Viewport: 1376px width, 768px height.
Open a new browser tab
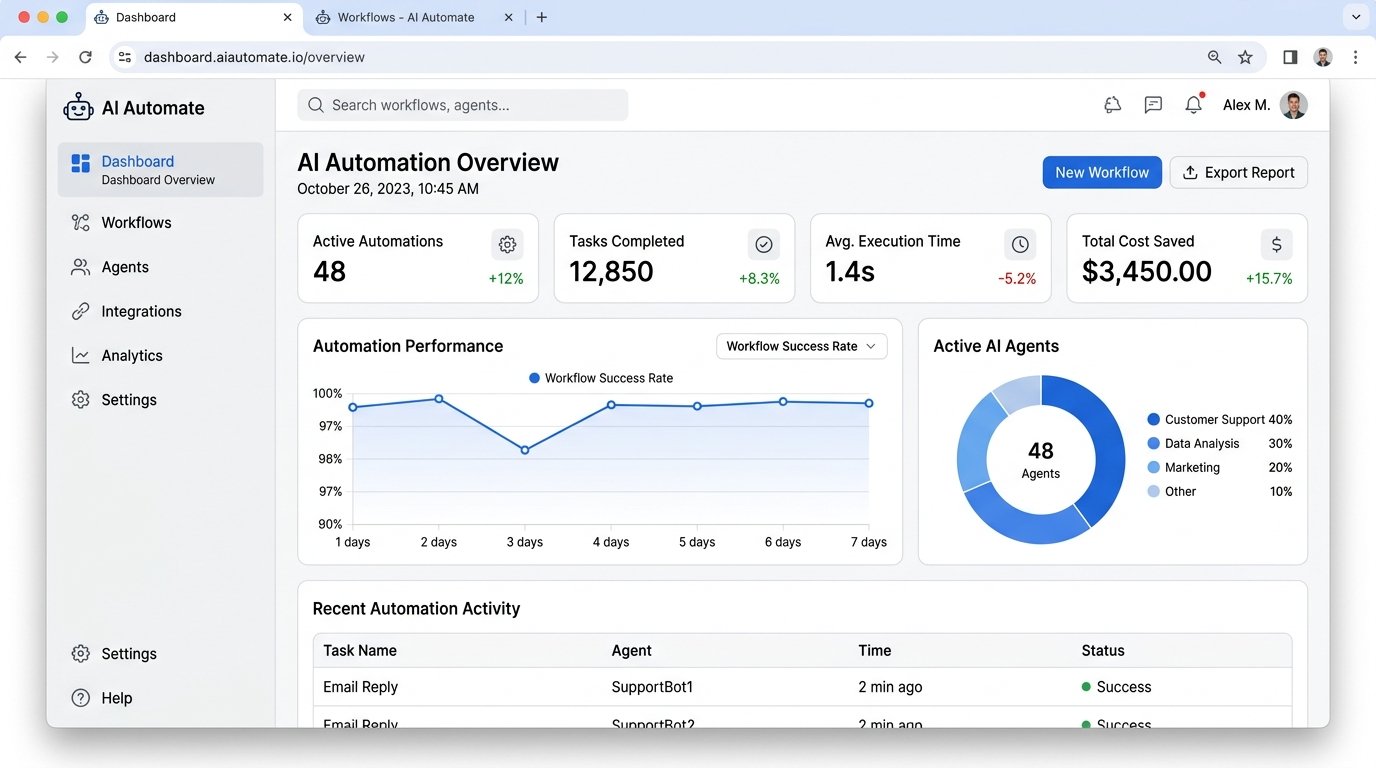coord(542,17)
